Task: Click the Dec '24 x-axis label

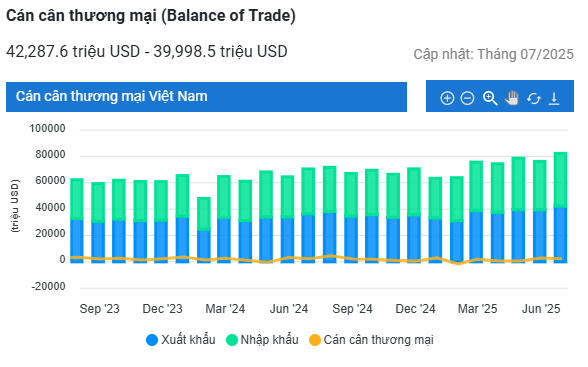Action: 415,309
